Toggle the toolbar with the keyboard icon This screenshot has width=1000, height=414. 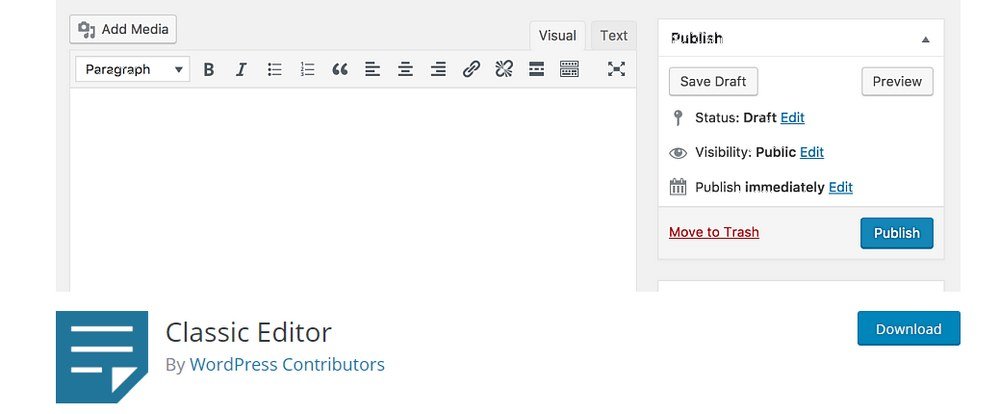(570, 69)
